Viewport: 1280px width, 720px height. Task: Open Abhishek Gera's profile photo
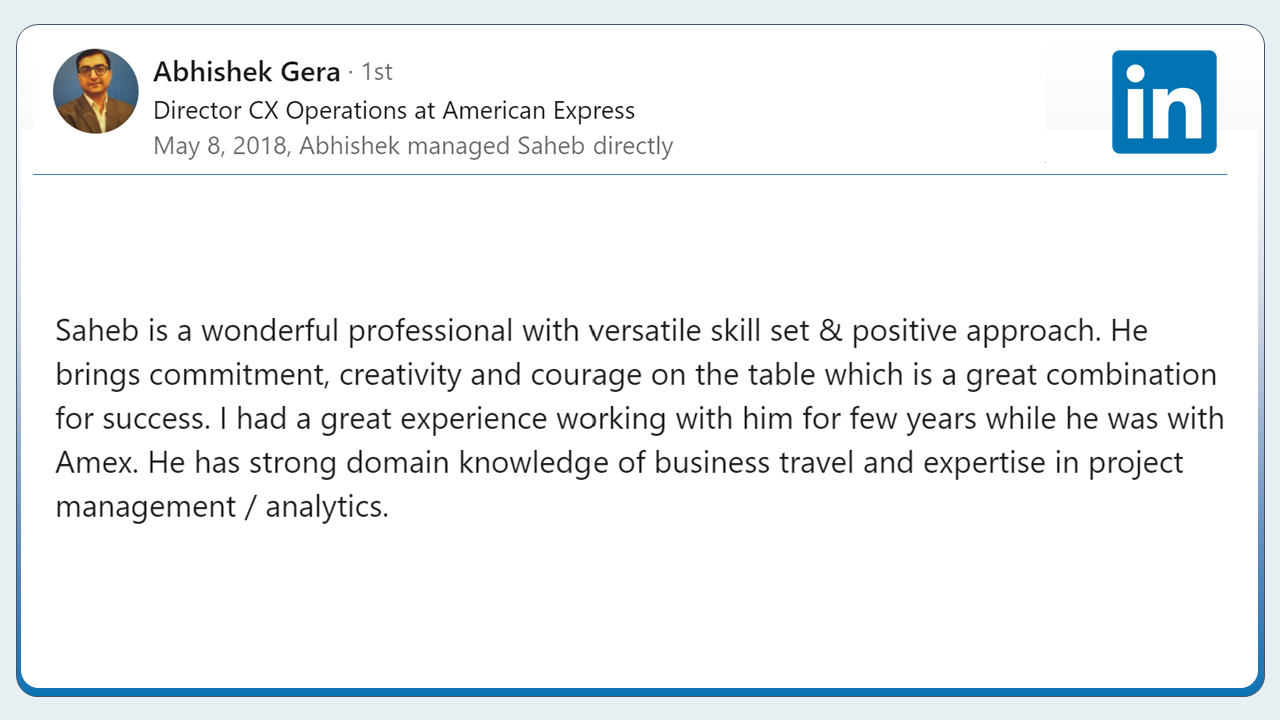pos(96,92)
